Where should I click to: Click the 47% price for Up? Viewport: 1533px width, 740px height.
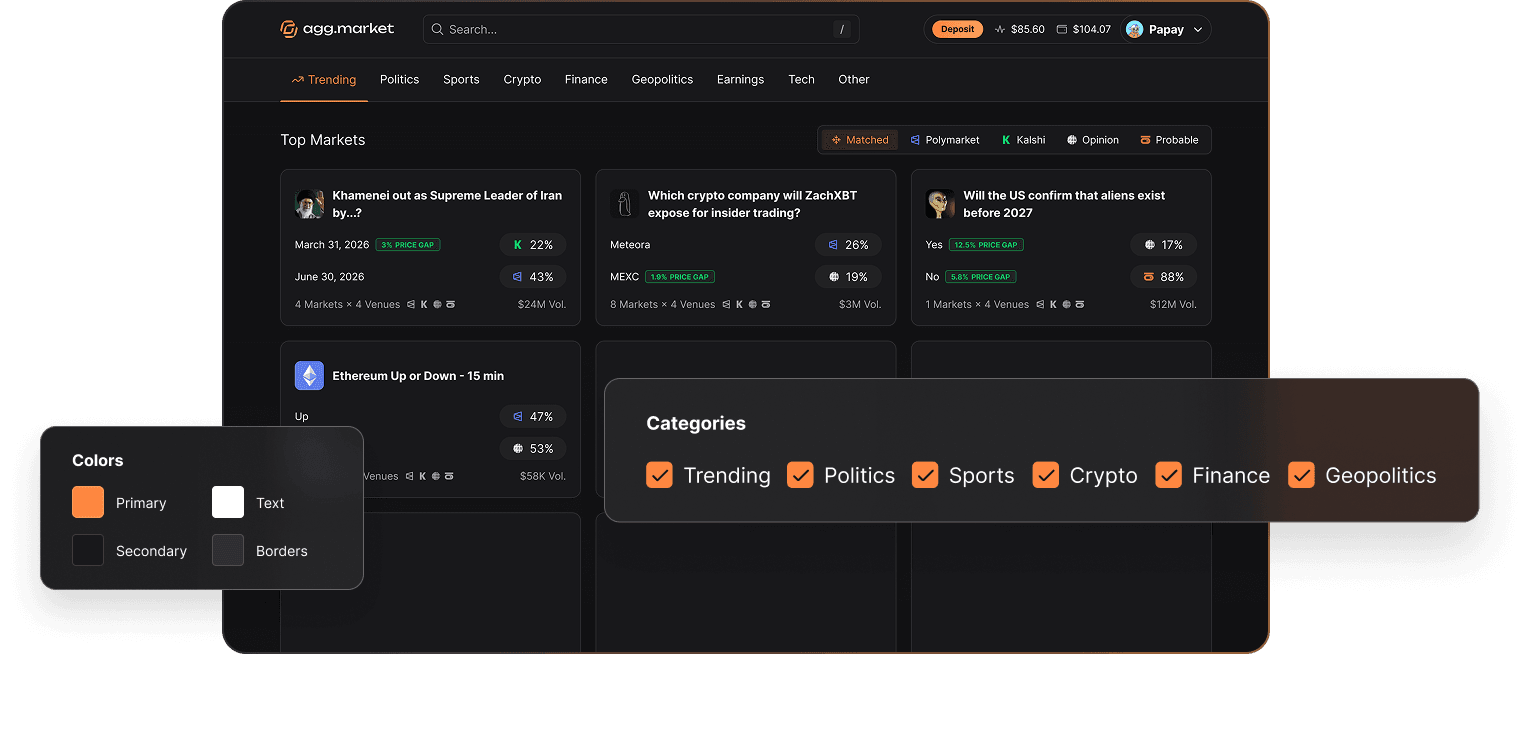(x=533, y=417)
